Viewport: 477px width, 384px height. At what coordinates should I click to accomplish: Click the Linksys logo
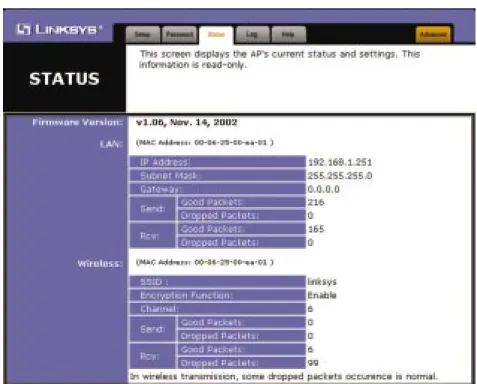59,29
